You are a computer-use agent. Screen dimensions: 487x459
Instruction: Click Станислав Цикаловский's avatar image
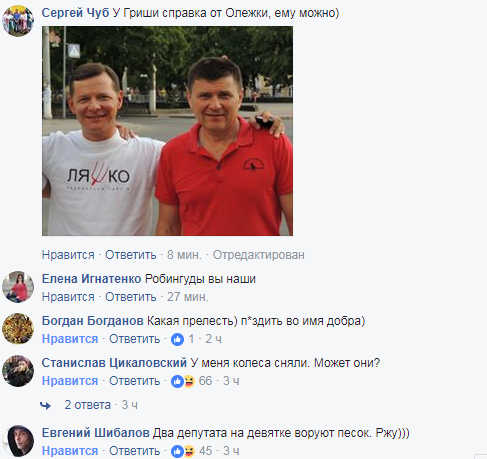coord(18,371)
